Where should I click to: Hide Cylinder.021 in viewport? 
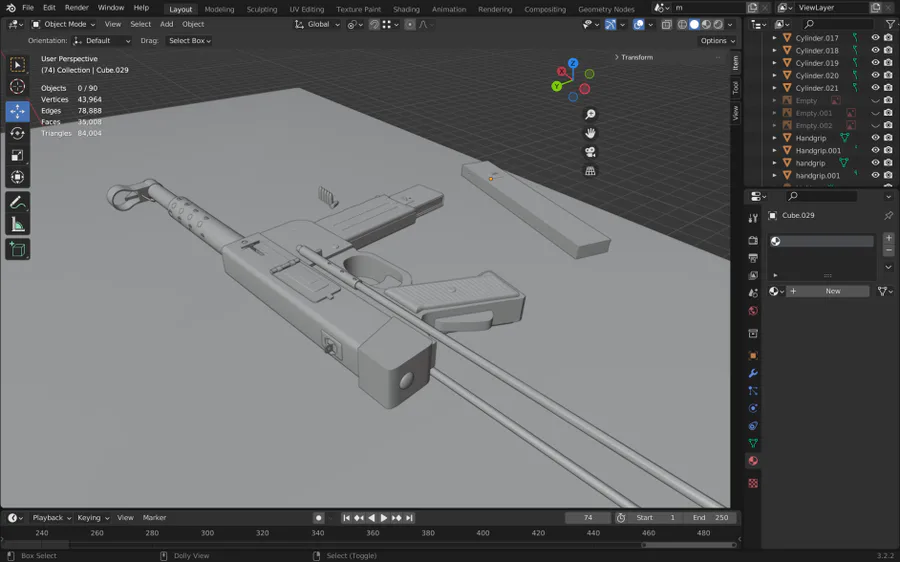[875, 87]
